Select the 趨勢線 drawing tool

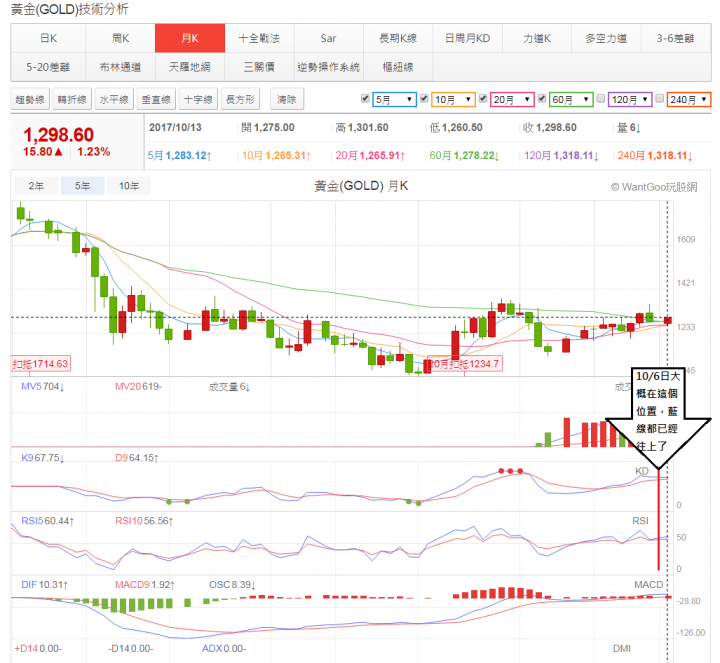point(30,99)
